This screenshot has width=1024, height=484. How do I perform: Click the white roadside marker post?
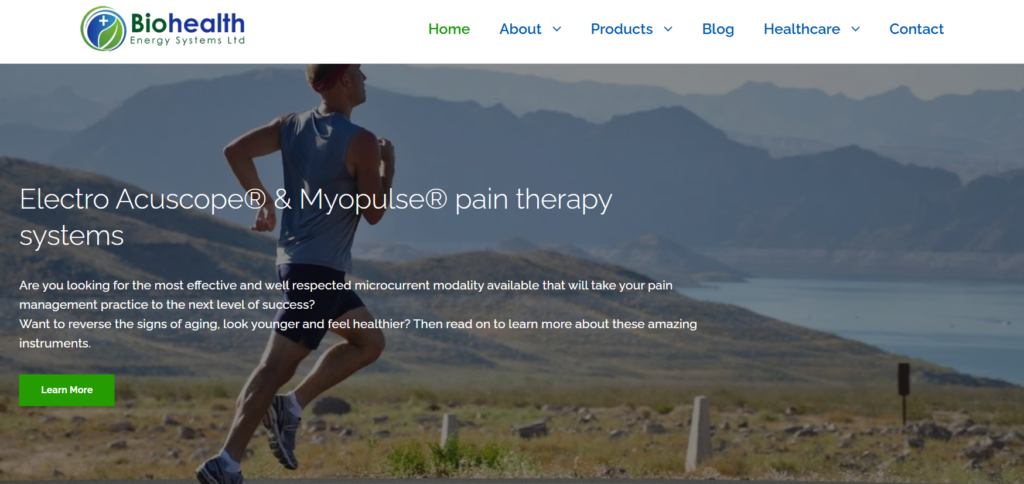[697, 434]
